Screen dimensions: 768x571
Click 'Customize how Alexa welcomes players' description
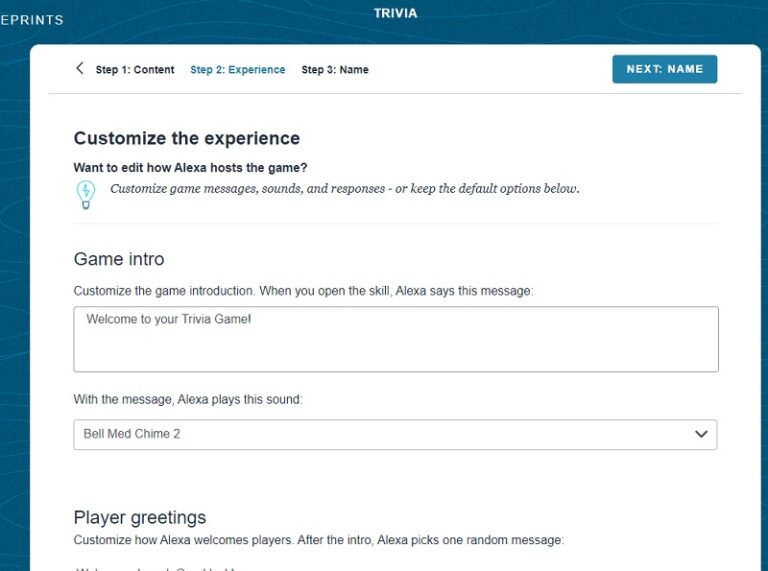319,540
